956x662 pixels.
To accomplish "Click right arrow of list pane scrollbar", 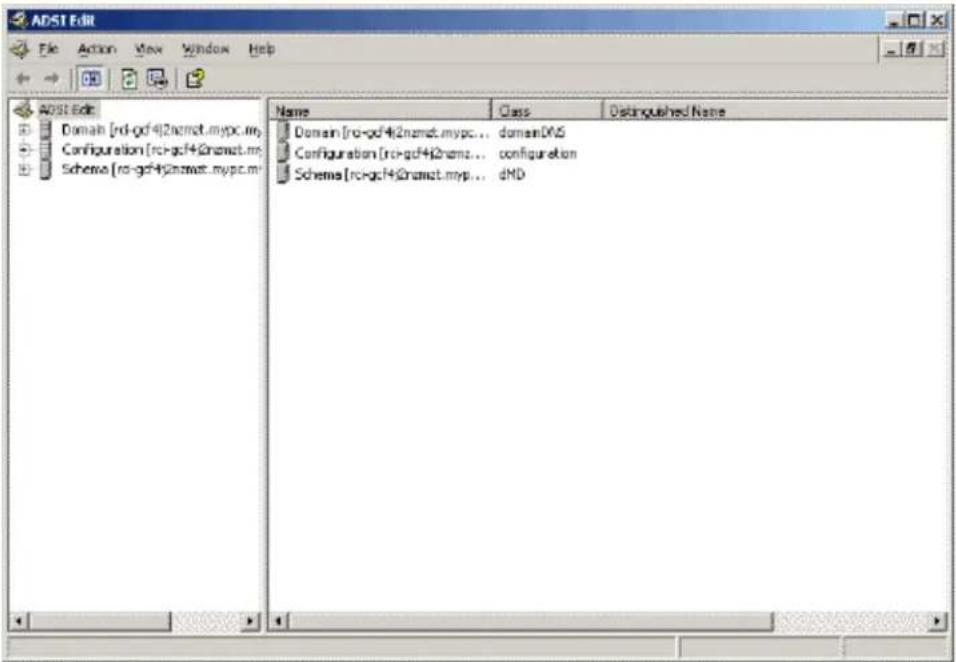I will [938, 622].
